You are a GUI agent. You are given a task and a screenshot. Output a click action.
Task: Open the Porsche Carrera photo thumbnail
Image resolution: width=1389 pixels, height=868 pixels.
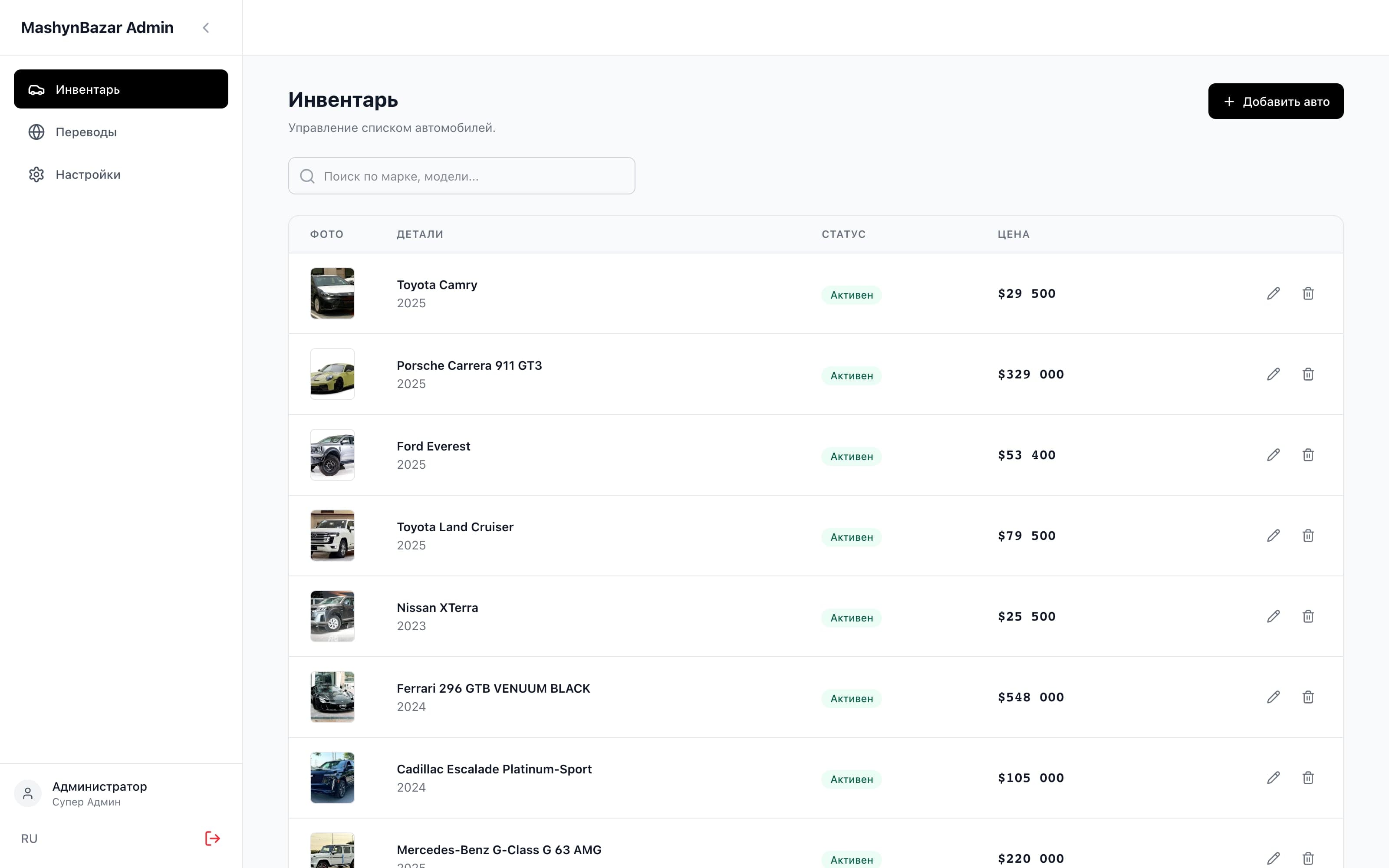(332, 374)
